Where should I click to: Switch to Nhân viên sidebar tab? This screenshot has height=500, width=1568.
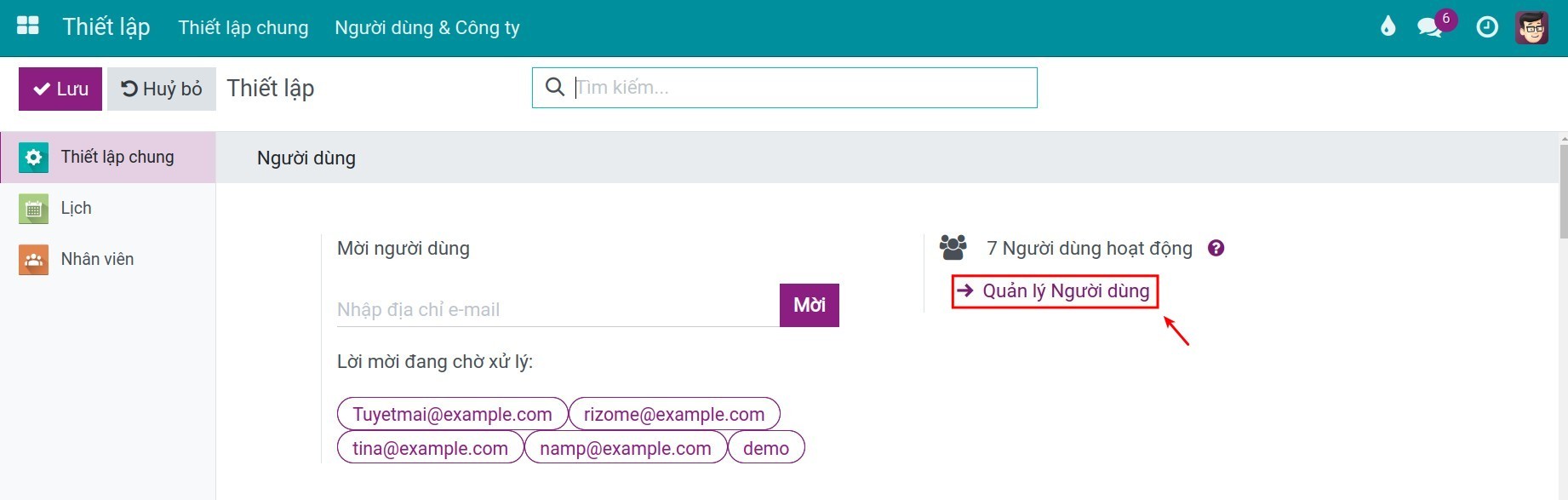point(108,260)
